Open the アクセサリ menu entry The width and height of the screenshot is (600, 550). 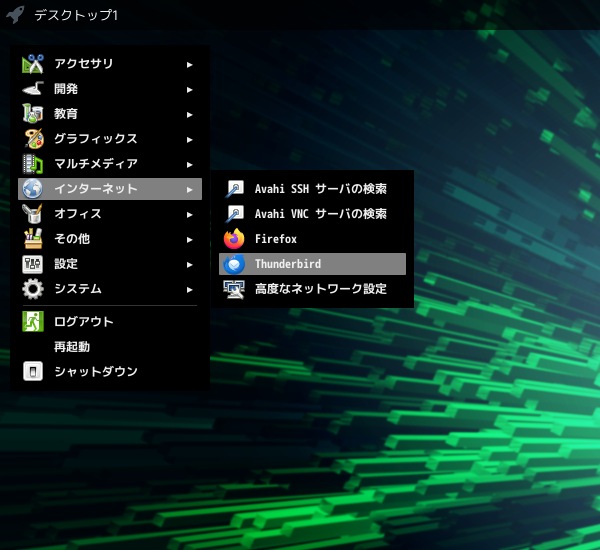pyautogui.click(x=110, y=64)
